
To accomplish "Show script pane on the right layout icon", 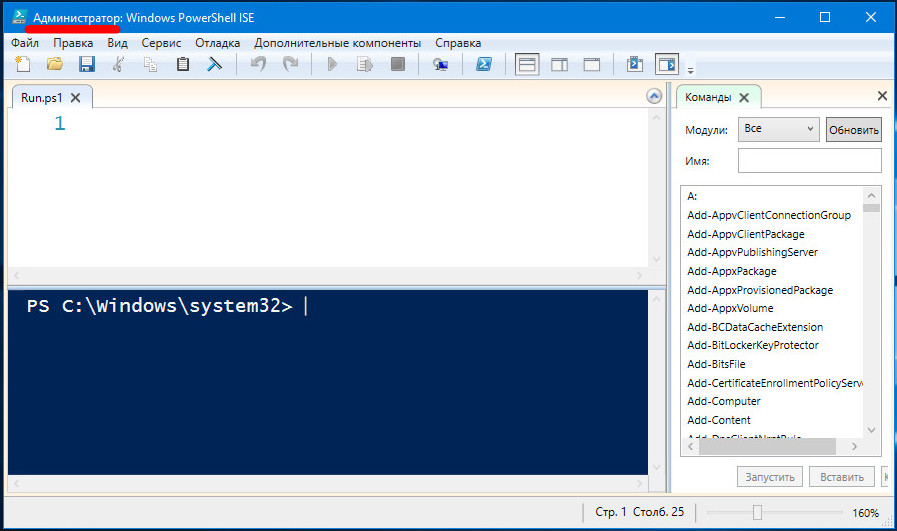I will [559, 65].
